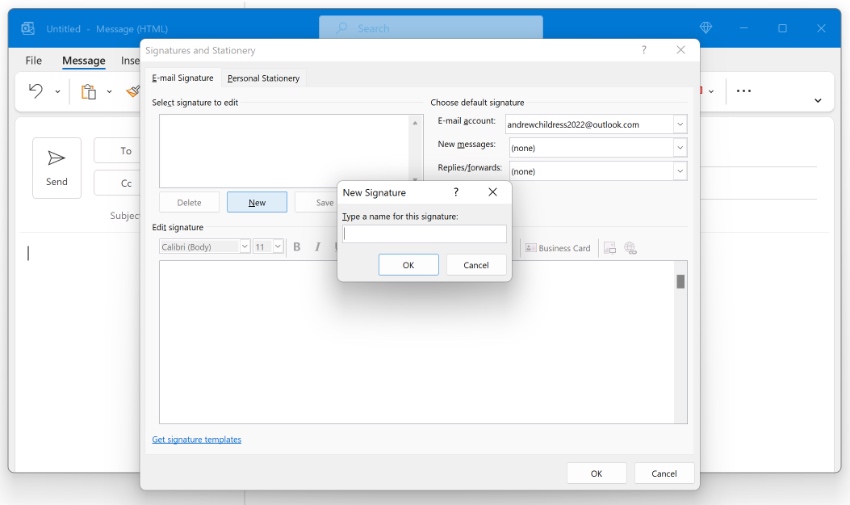Viewport: 850px width, 505px height.
Task: Click inside the signature list box
Action: click(x=285, y=151)
